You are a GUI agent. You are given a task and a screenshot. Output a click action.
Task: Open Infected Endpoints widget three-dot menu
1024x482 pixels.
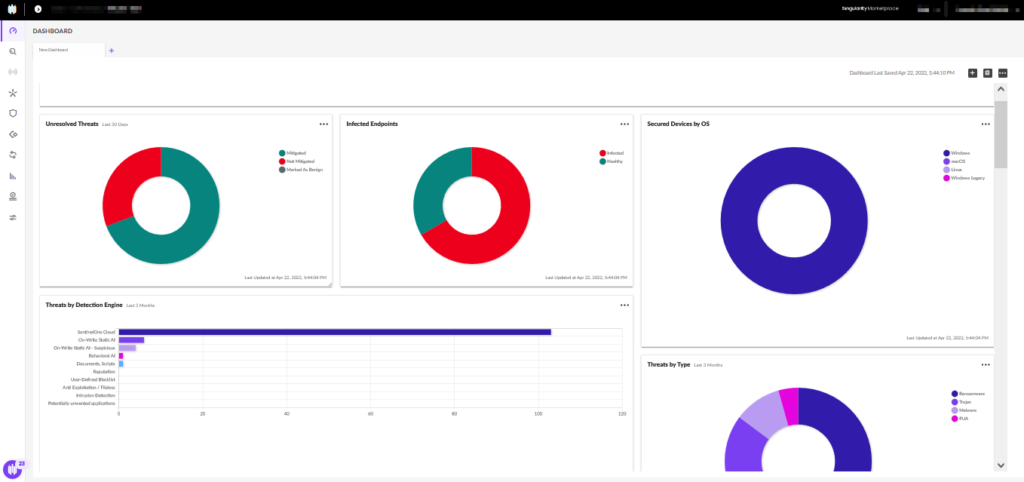pyautogui.click(x=625, y=124)
